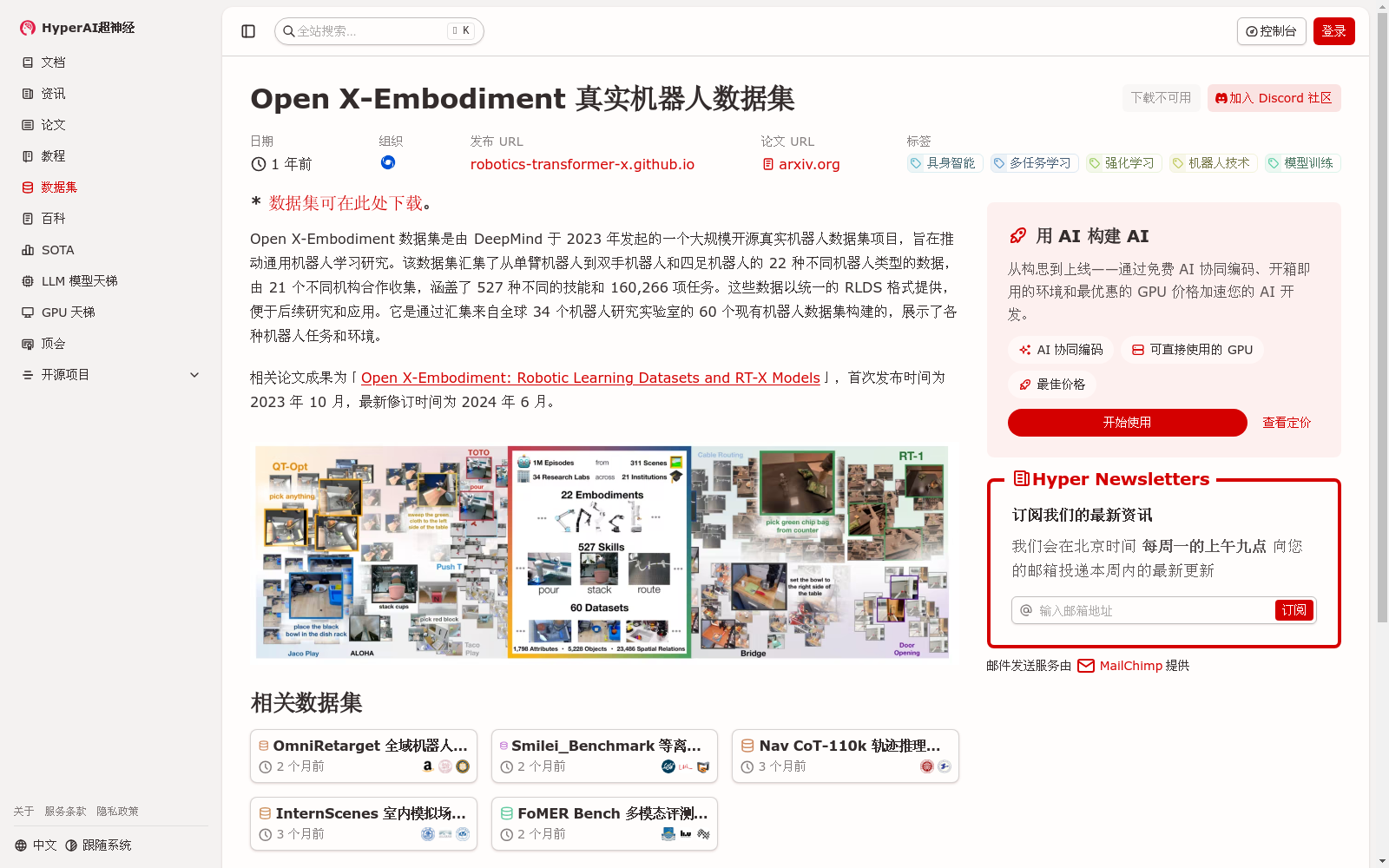The image size is (1389, 868).
Task: Click the Hyper Newsletters icon
Action: 1022,478
